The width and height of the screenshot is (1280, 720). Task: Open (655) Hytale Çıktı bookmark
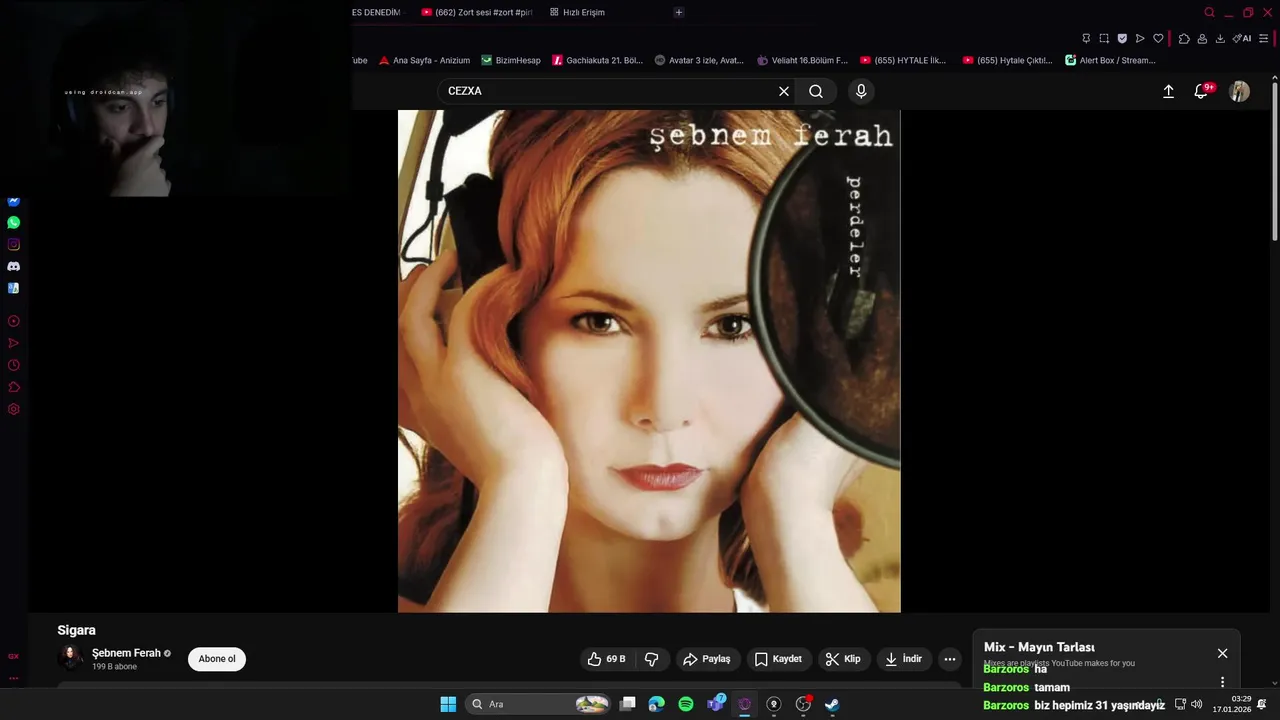(x=1007, y=60)
